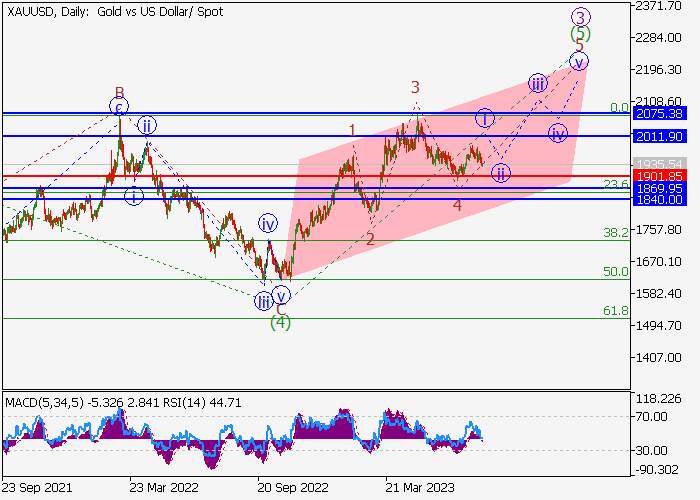The image size is (700, 500).
Task: Select the 118.226 indicator scale value
Action: point(659,399)
